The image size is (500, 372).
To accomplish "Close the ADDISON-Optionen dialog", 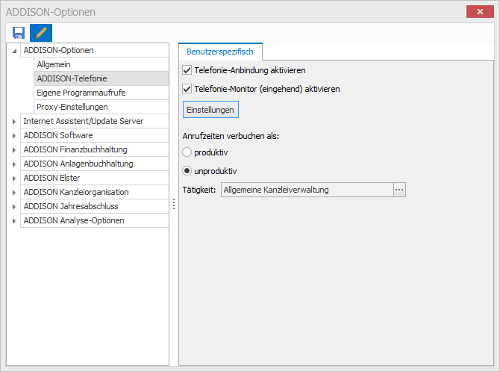I will (480, 12).
